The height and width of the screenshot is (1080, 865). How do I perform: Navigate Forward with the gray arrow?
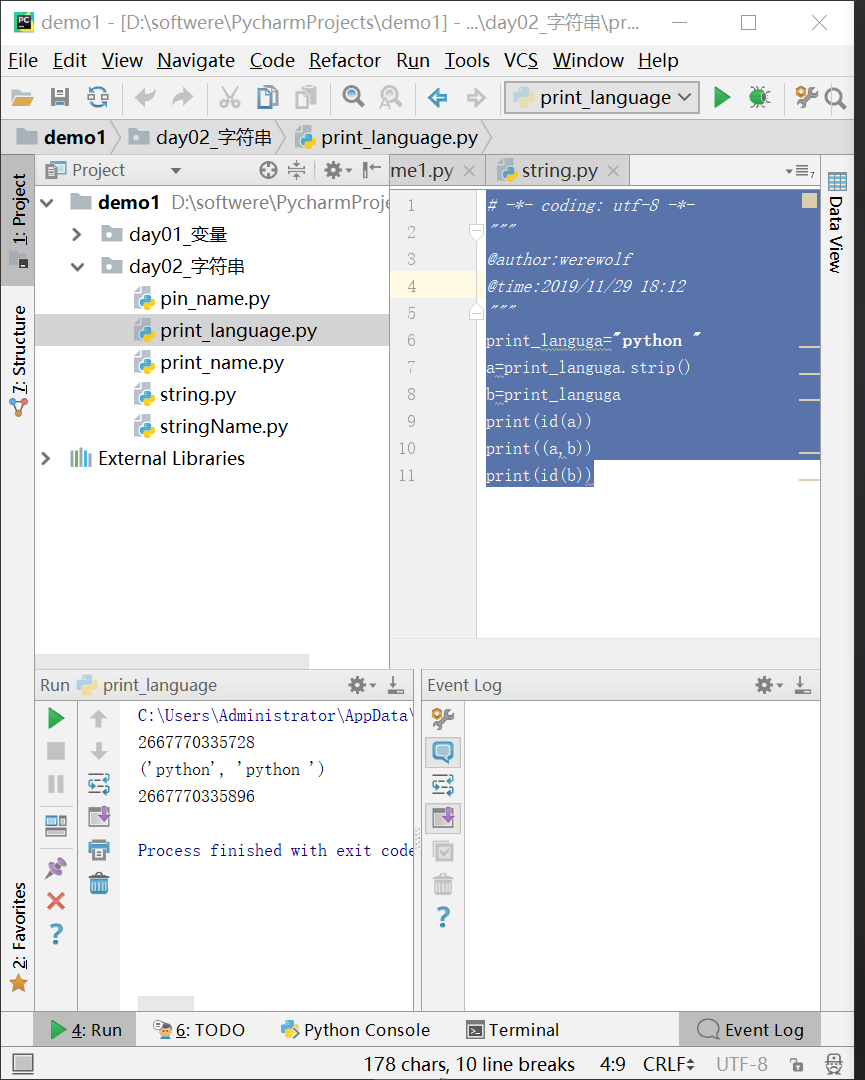476,97
